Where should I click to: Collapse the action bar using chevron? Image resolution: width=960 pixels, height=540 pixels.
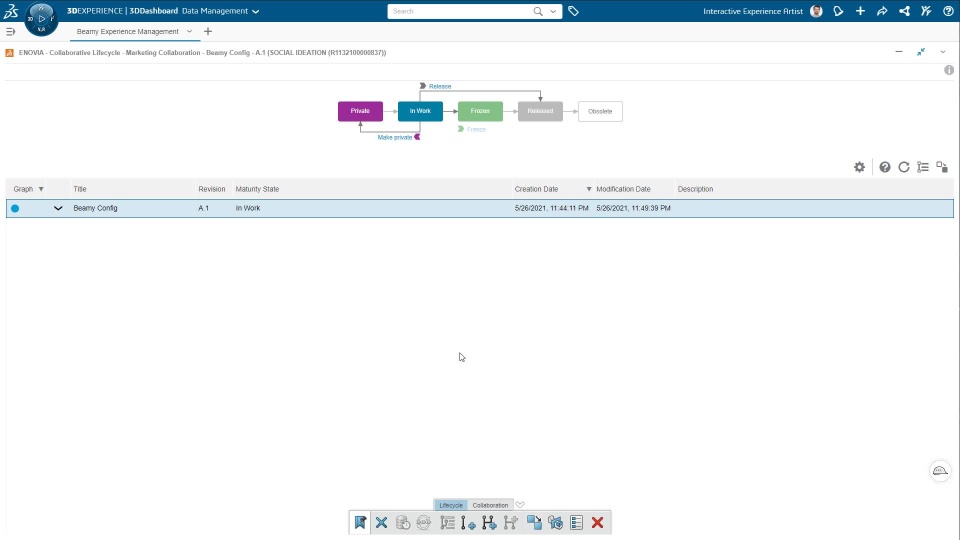pyautogui.click(x=520, y=504)
